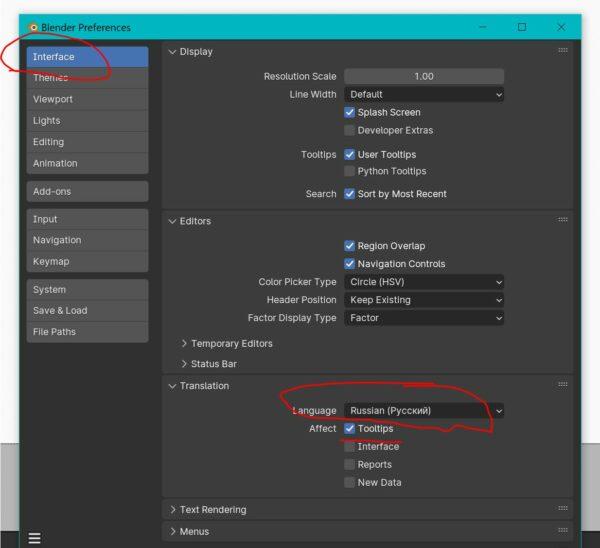Uncheck Affect Tooltips translation checkbox
Viewport: 600px width, 548px height.
[349, 429]
